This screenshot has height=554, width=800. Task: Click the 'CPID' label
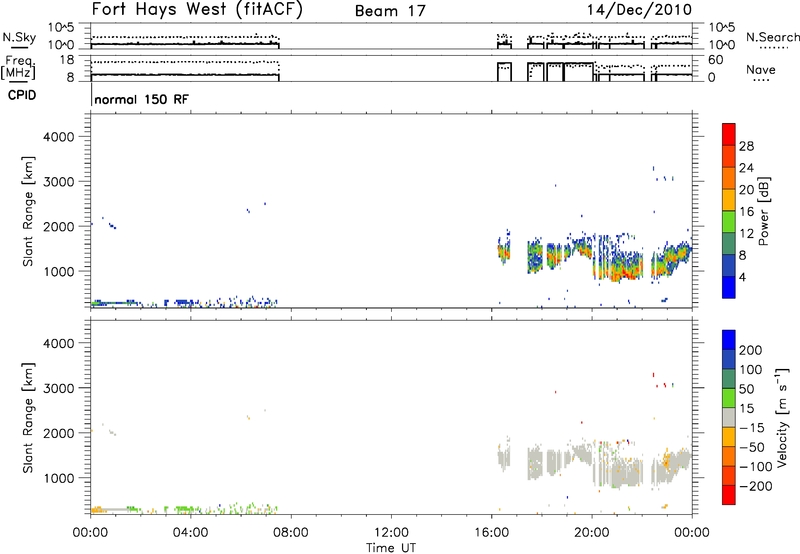click(22, 95)
